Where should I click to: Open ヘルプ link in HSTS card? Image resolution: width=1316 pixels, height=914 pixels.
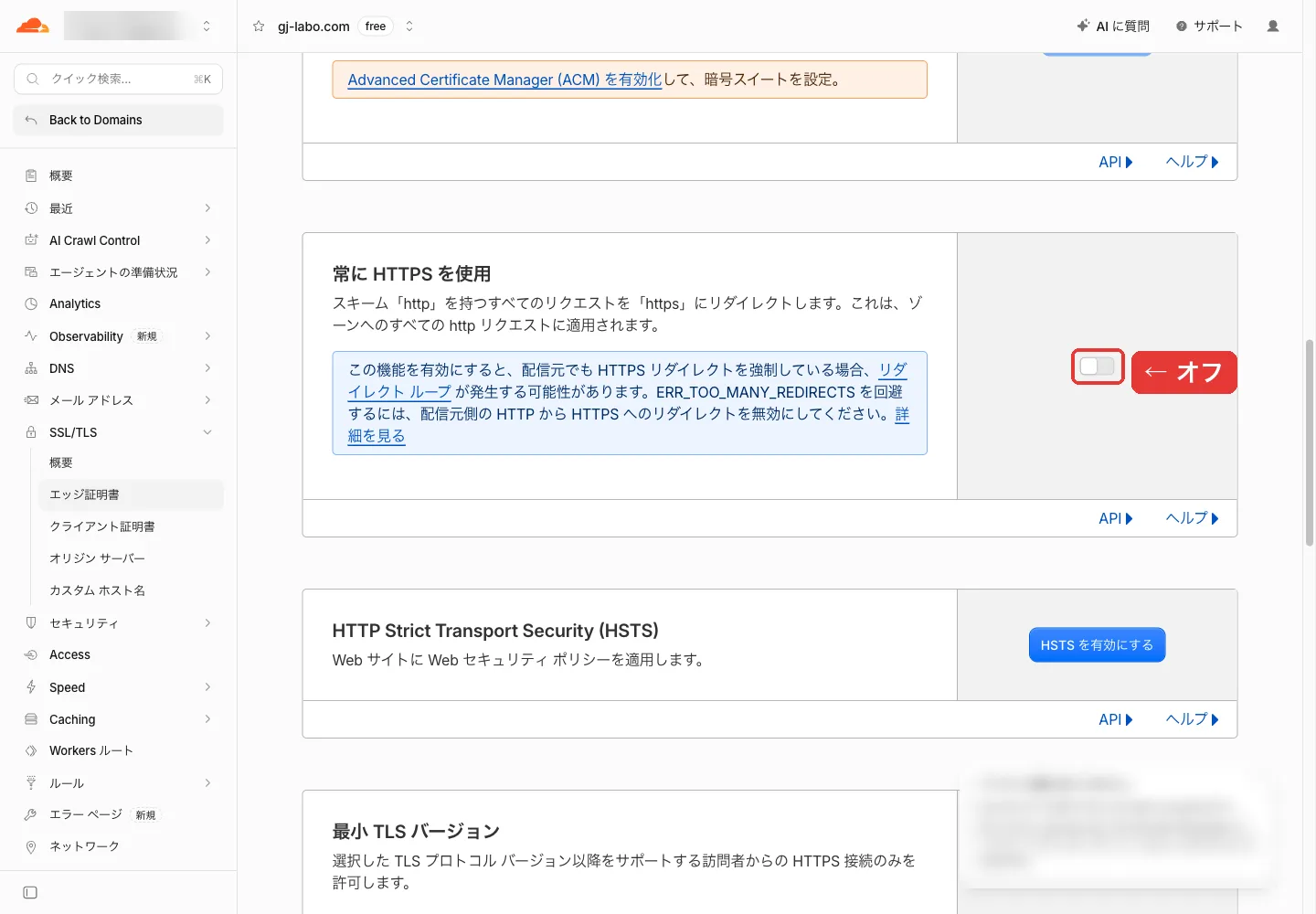tap(1192, 719)
